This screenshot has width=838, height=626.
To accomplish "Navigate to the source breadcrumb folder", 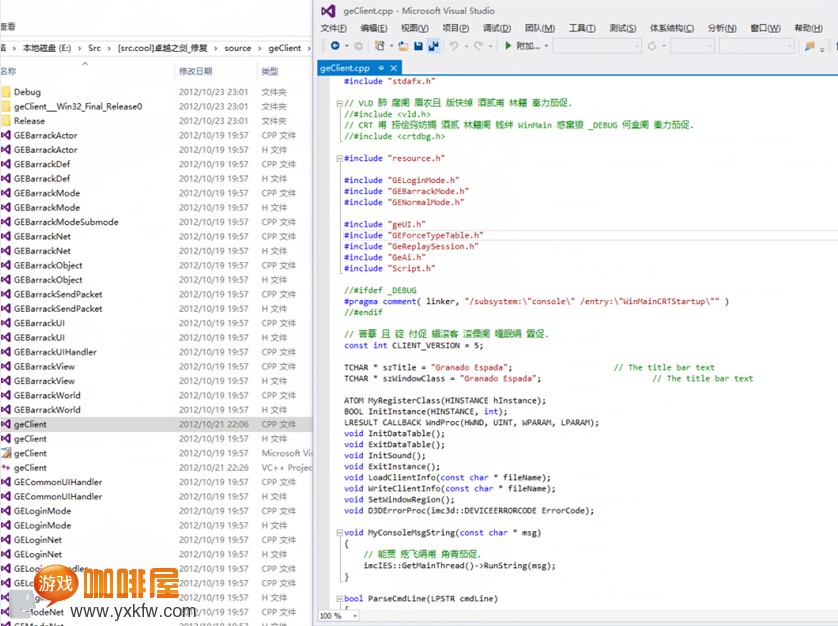I will point(237,48).
